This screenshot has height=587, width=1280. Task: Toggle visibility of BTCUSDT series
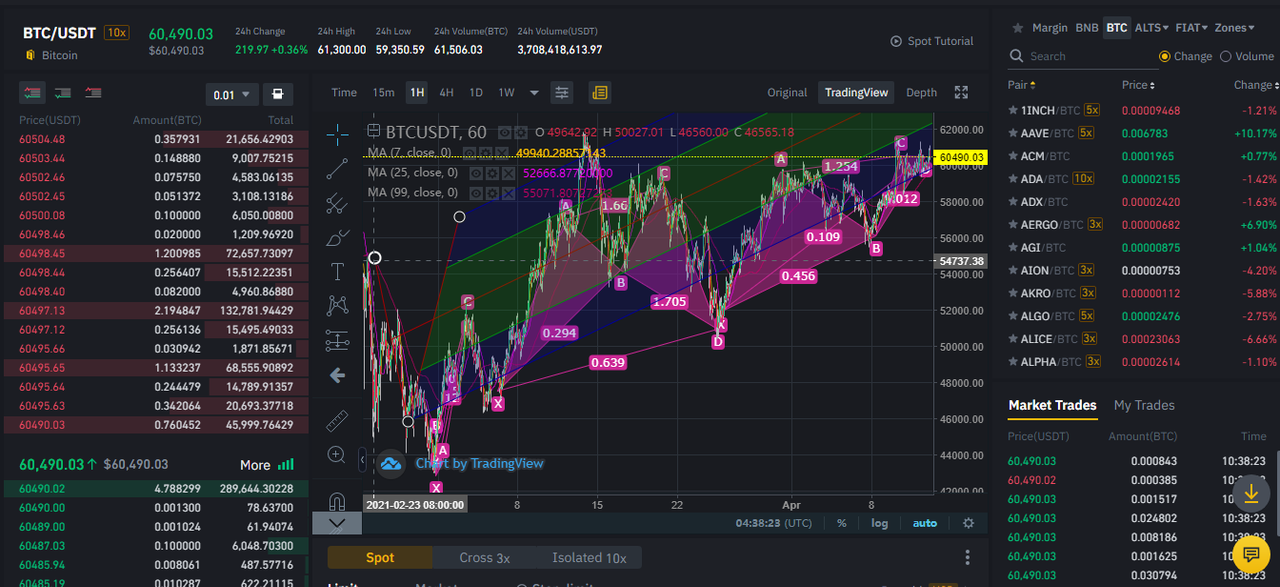pos(504,132)
